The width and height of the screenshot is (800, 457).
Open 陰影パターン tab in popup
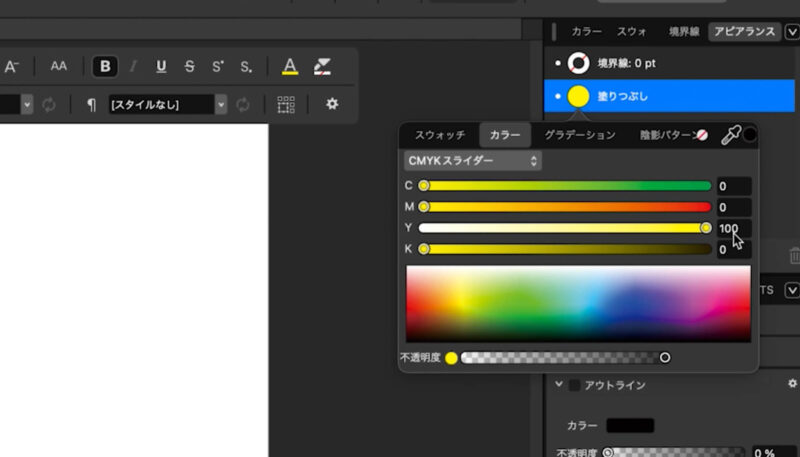(x=667, y=135)
